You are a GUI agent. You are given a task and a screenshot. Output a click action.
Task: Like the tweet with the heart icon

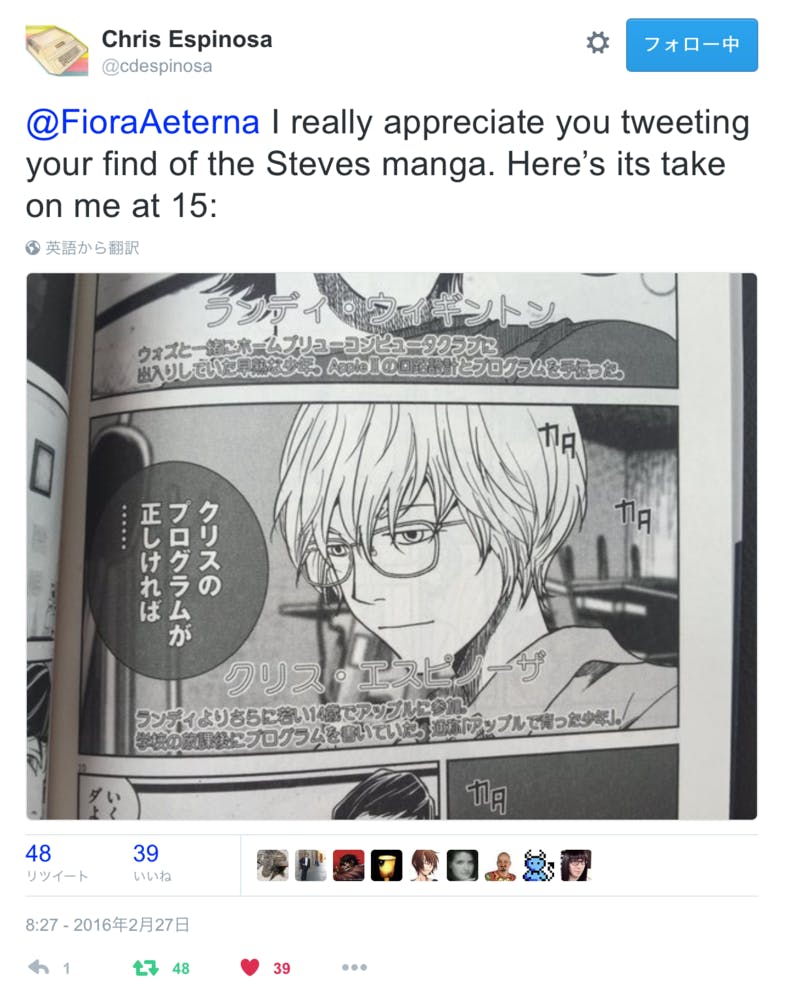(250, 968)
